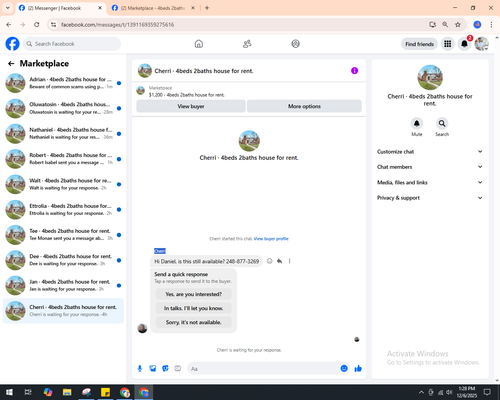This screenshot has width=500, height=400.
Task: Choose a GIF icon in composer
Action: coord(178,368)
